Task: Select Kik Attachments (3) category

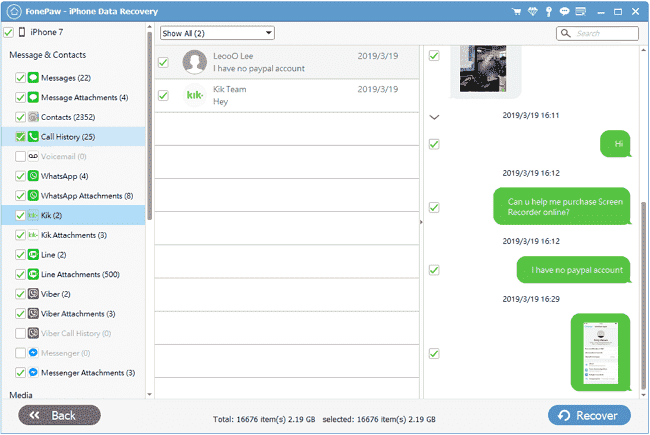Action: (x=74, y=235)
